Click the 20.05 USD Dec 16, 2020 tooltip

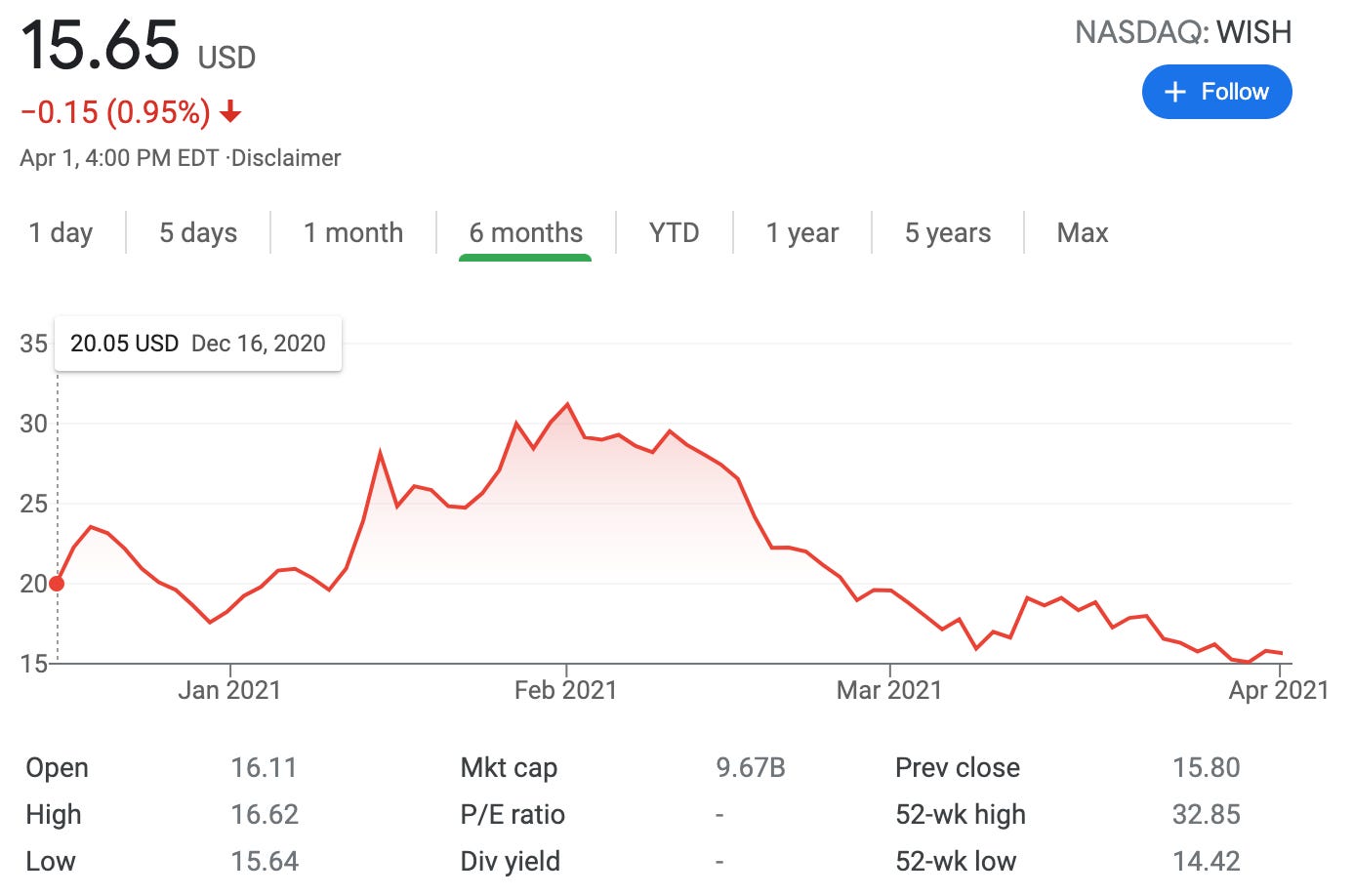(x=198, y=344)
